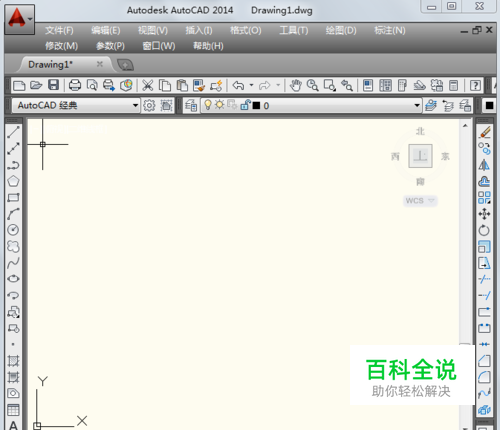Switch to the Drawing1 file tab
Image resolution: width=500 pixels, height=430 pixels.
(x=50, y=64)
